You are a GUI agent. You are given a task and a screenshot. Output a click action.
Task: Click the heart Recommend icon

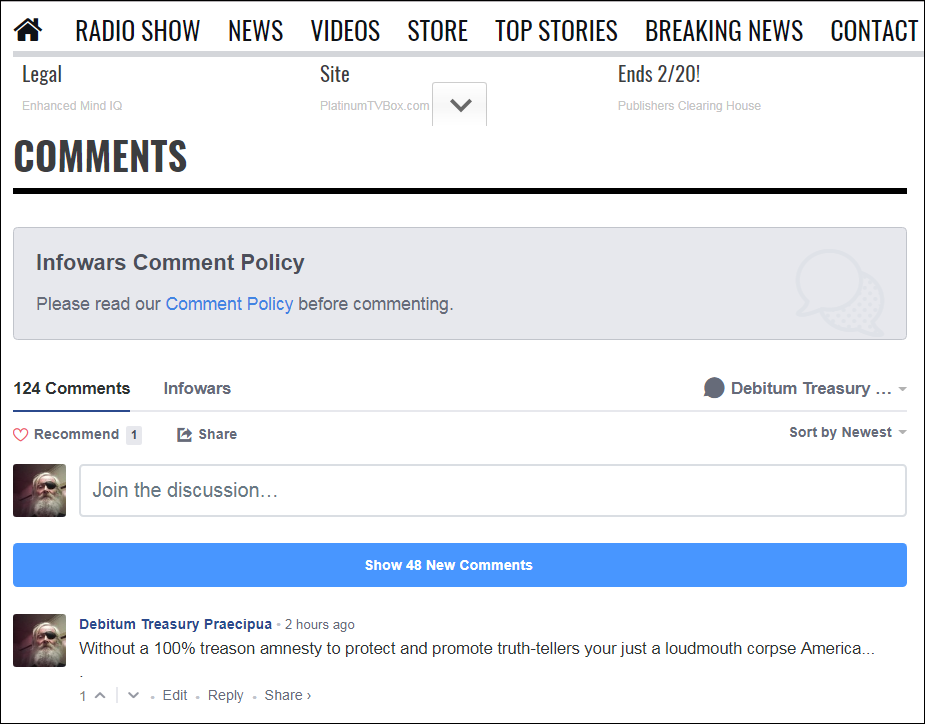click(21, 435)
